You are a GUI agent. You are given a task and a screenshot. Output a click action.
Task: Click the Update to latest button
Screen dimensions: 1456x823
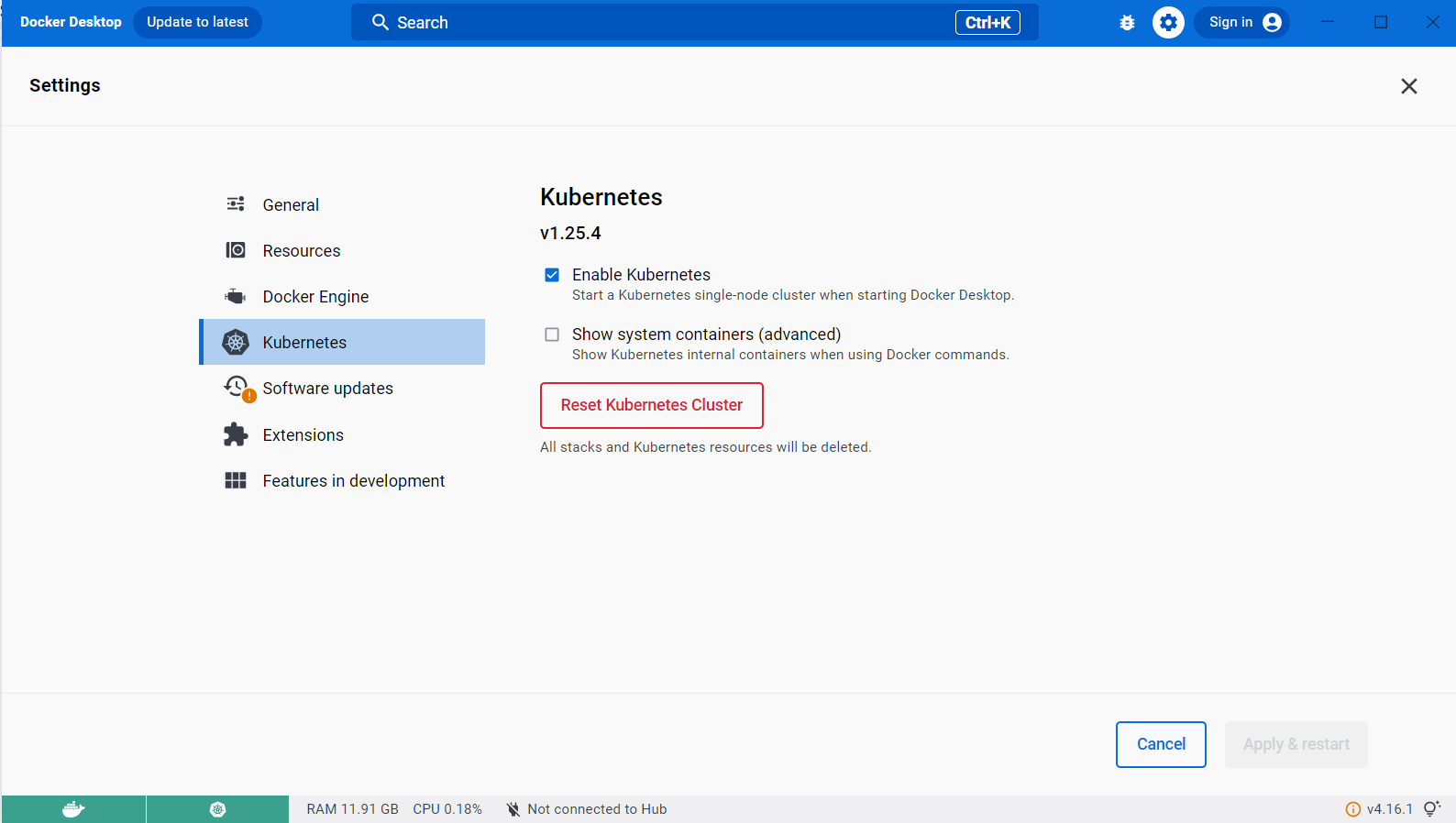coord(197,22)
